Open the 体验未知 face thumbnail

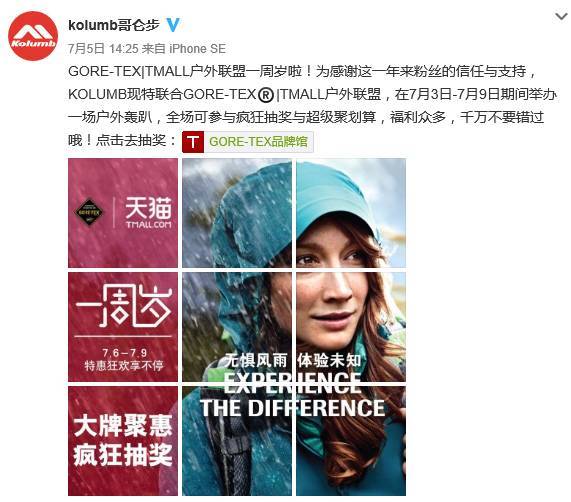tap(351, 327)
